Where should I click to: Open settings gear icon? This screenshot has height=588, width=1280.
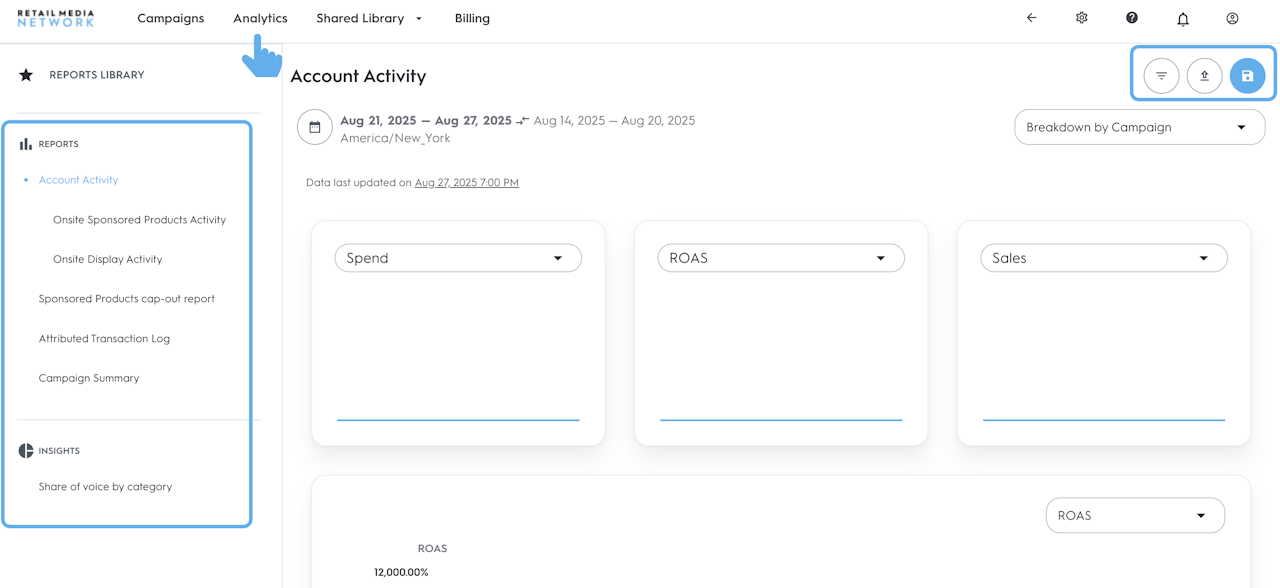click(1081, 18)
